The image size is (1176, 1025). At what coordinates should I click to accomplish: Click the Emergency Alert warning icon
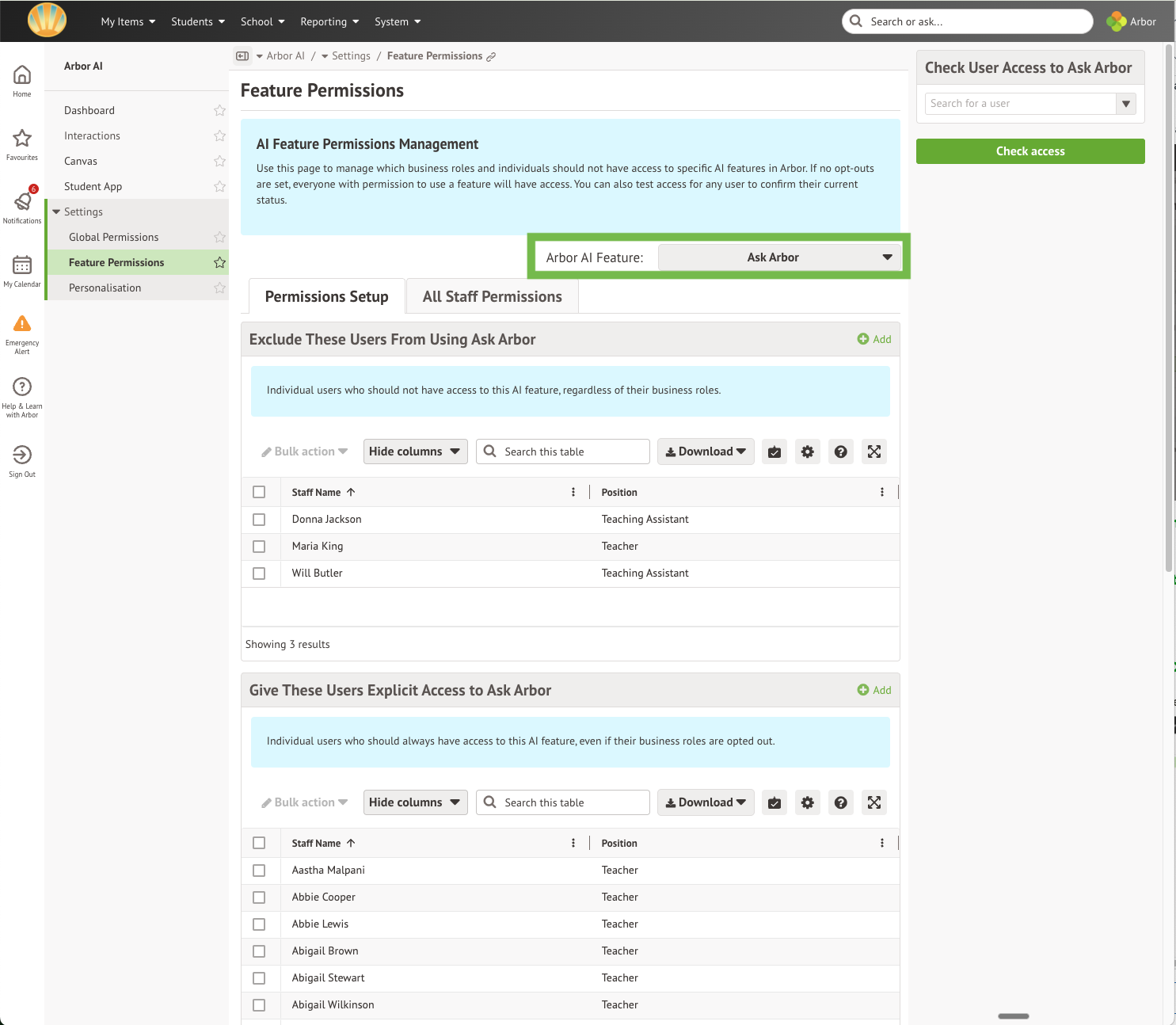[x=22, y=324]
